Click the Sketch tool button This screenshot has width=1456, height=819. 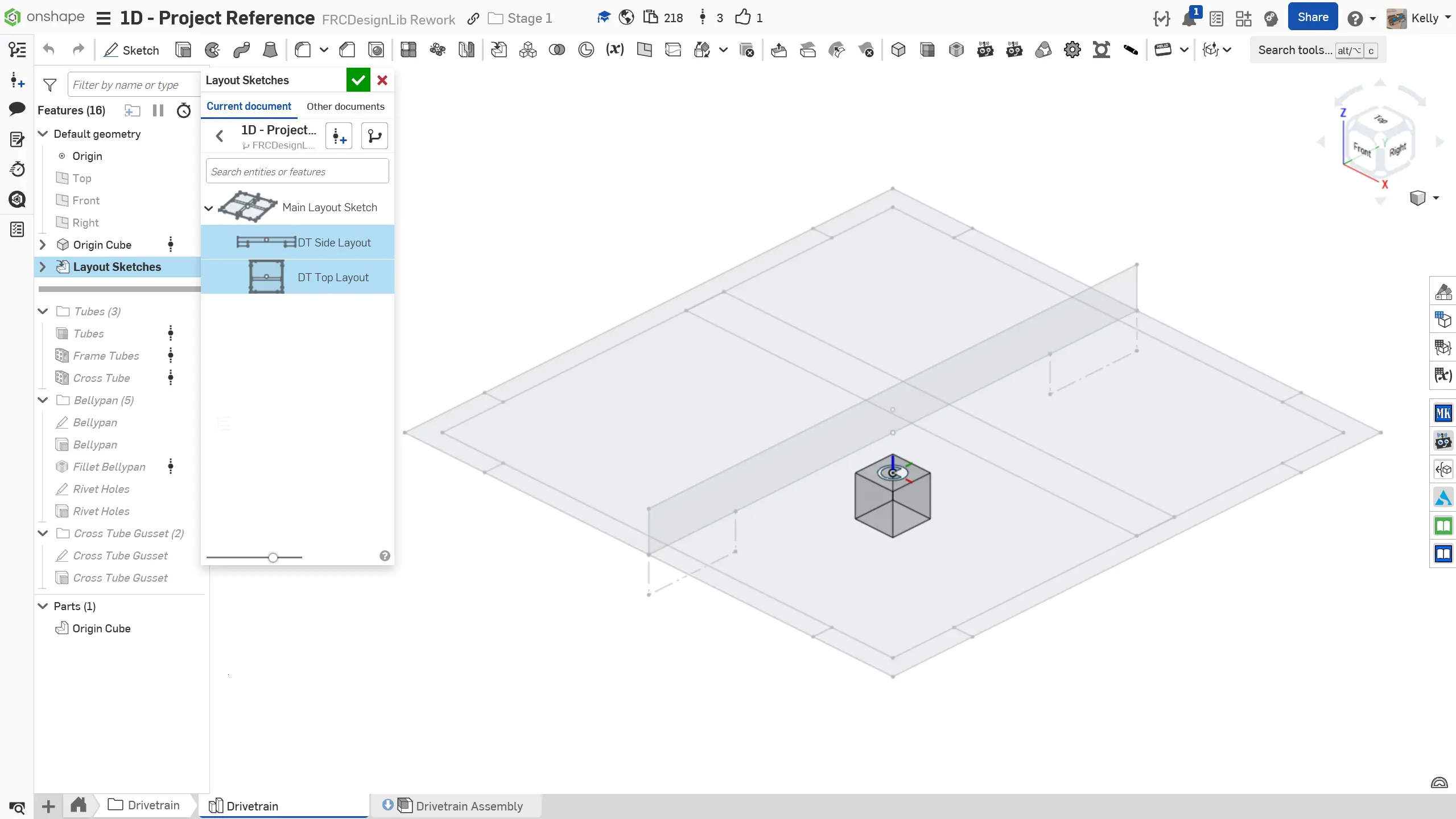click(131, 50)
